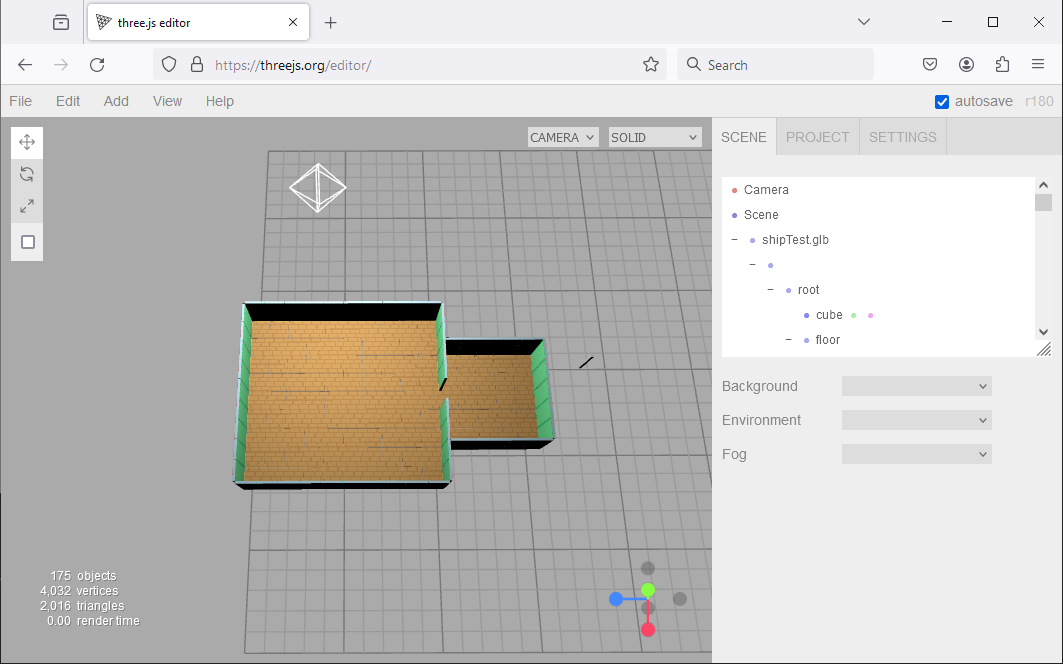Open the CAMERA viewport dropdown
This screenshot has height=664, width=1063.
click(x=563, y=137)
